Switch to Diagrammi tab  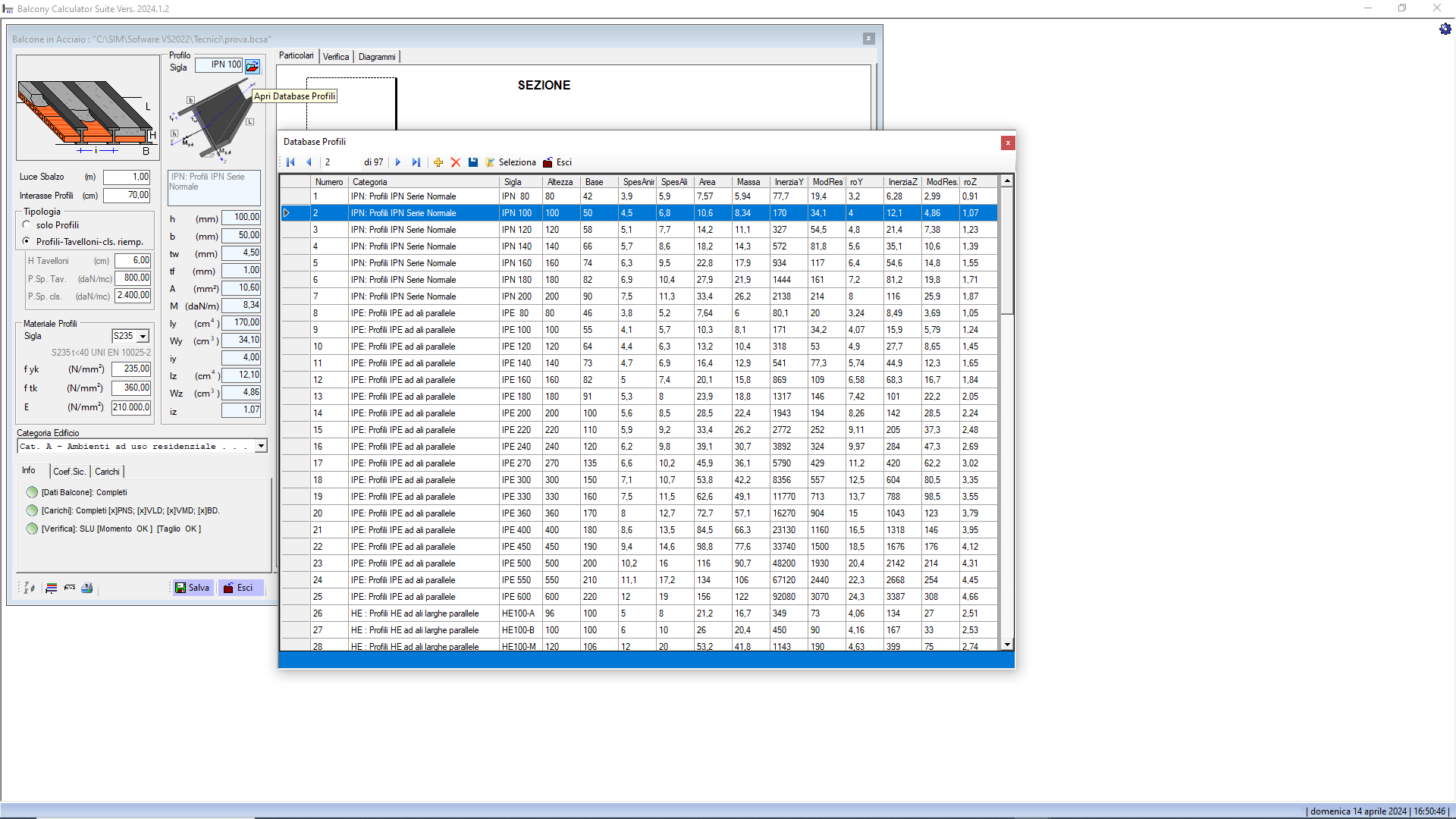pyautogui.click(x=377, y=57)
